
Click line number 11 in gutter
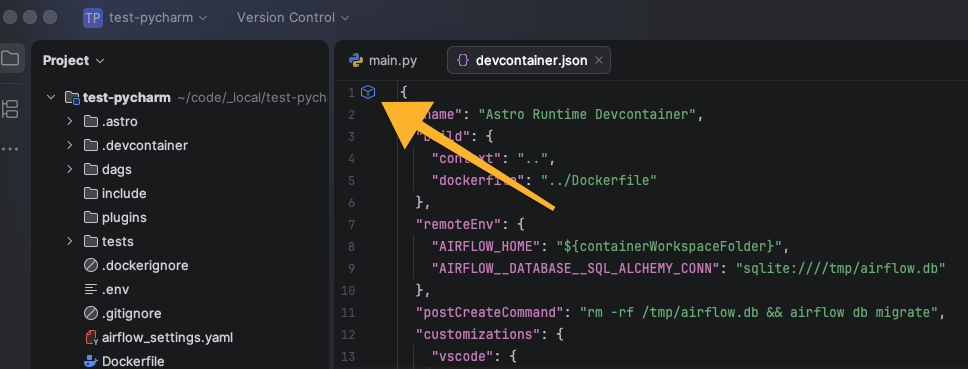click(x=348, y=312)
